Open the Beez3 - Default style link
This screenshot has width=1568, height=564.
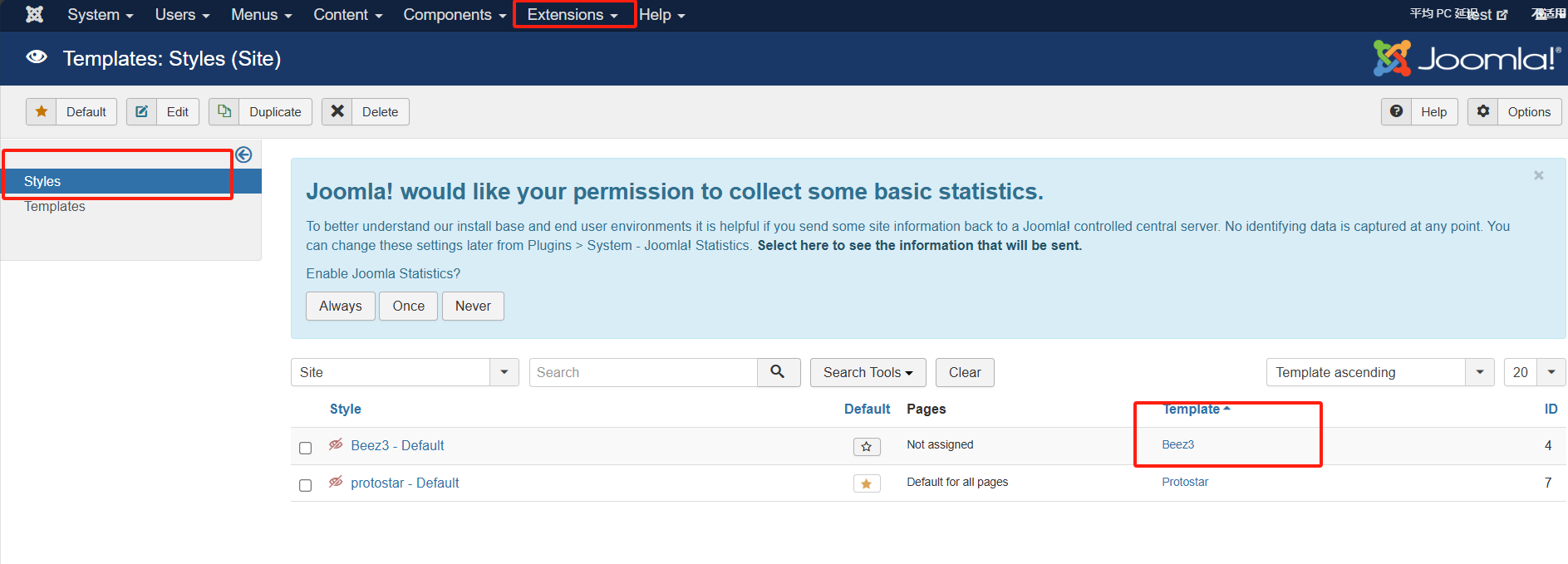[397, 445]
